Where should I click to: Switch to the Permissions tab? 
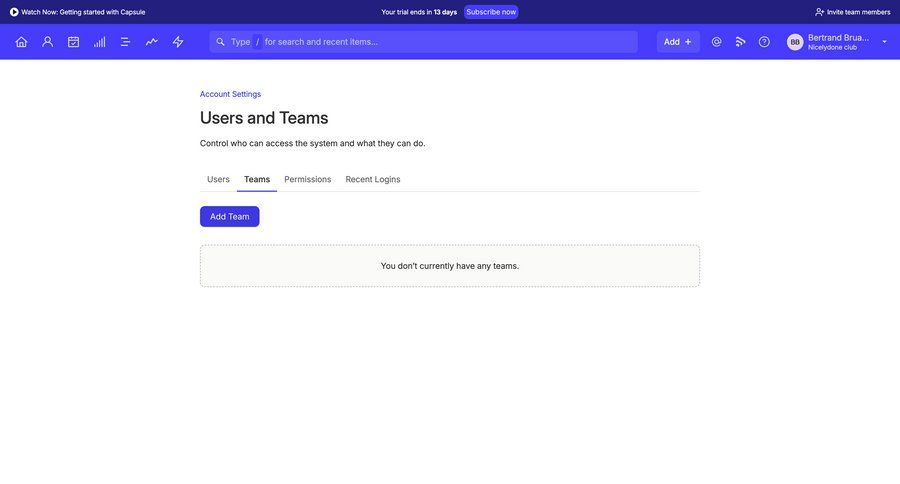[307, 180]
